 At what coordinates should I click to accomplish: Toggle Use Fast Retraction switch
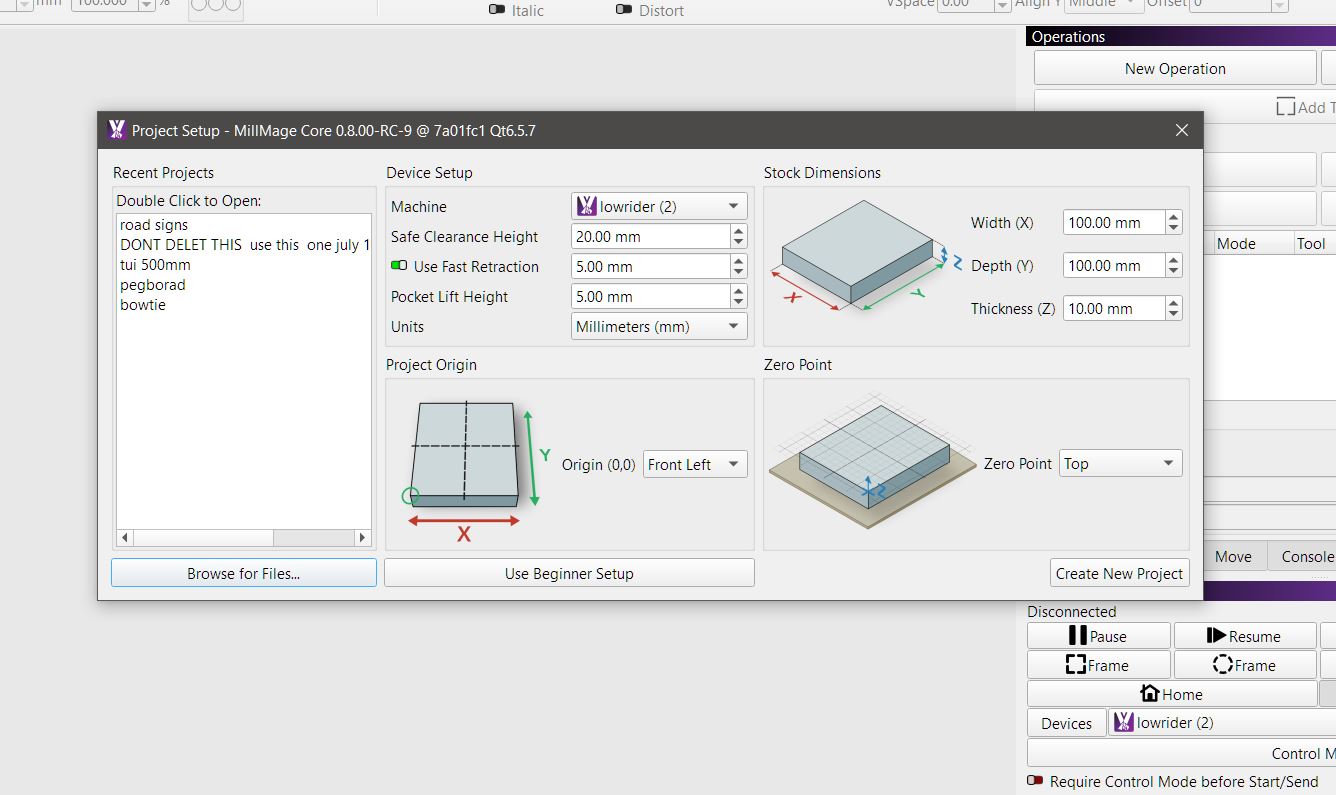[400, 267]
